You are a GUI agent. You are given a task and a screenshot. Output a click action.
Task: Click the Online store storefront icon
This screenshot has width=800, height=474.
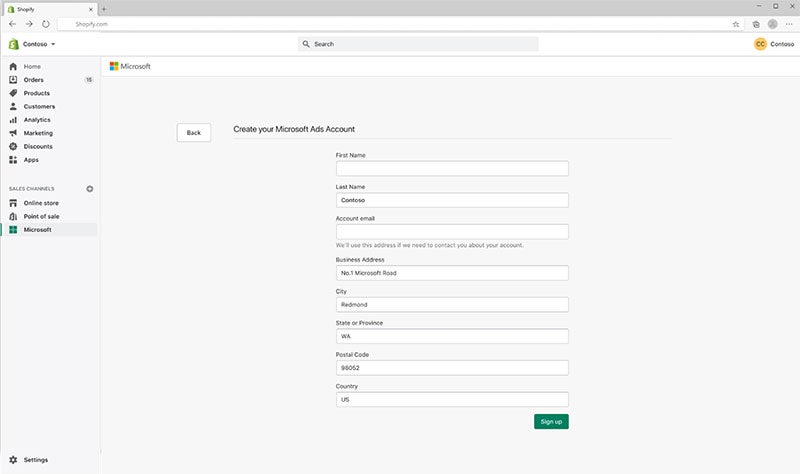pos(13,203)
